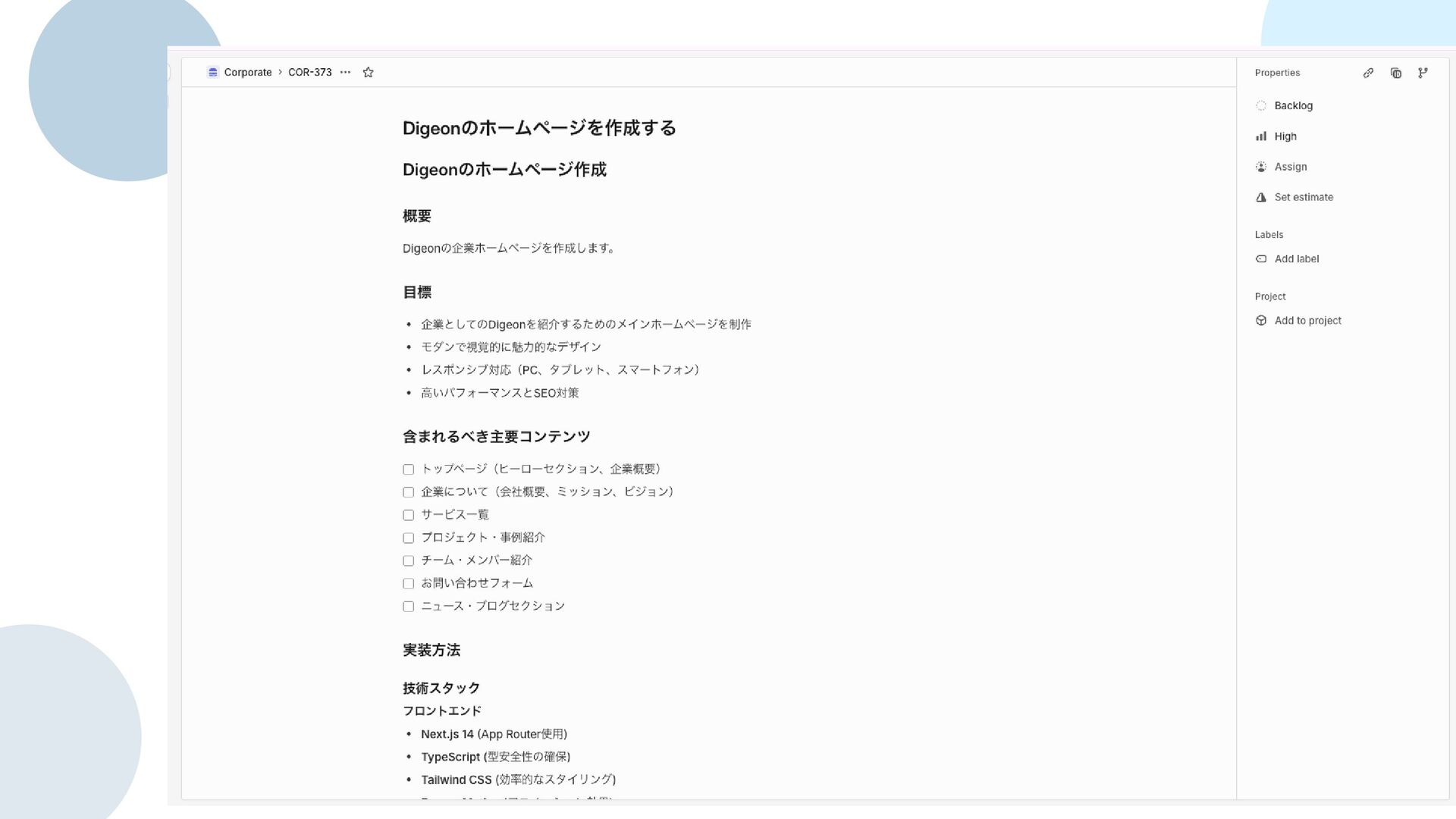Viewport: 1456px width, 819px height.
Task: Click the Labels section label
Action: (1269, 235)
